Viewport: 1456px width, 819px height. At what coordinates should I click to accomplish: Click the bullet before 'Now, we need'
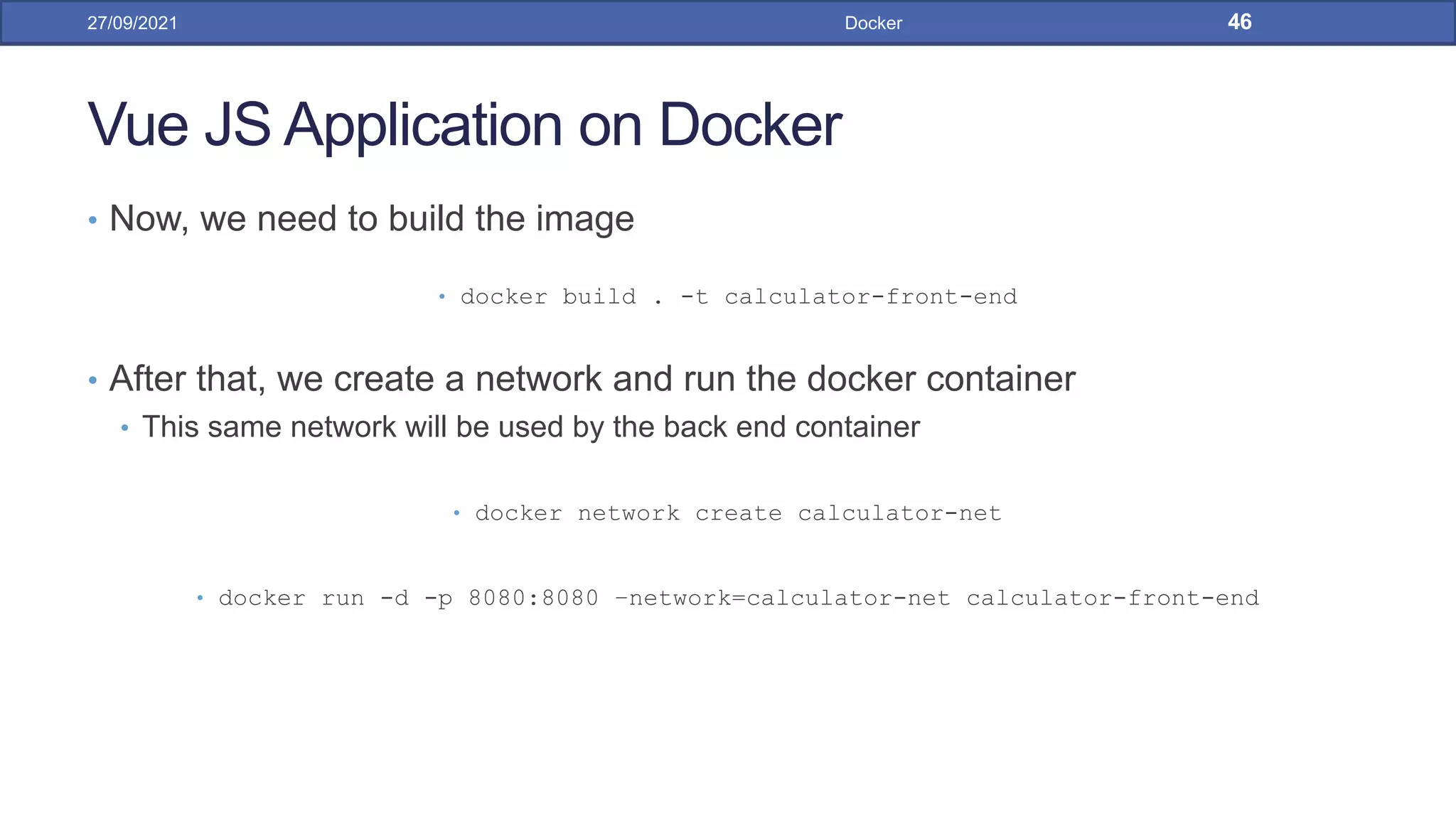[92, 220]
